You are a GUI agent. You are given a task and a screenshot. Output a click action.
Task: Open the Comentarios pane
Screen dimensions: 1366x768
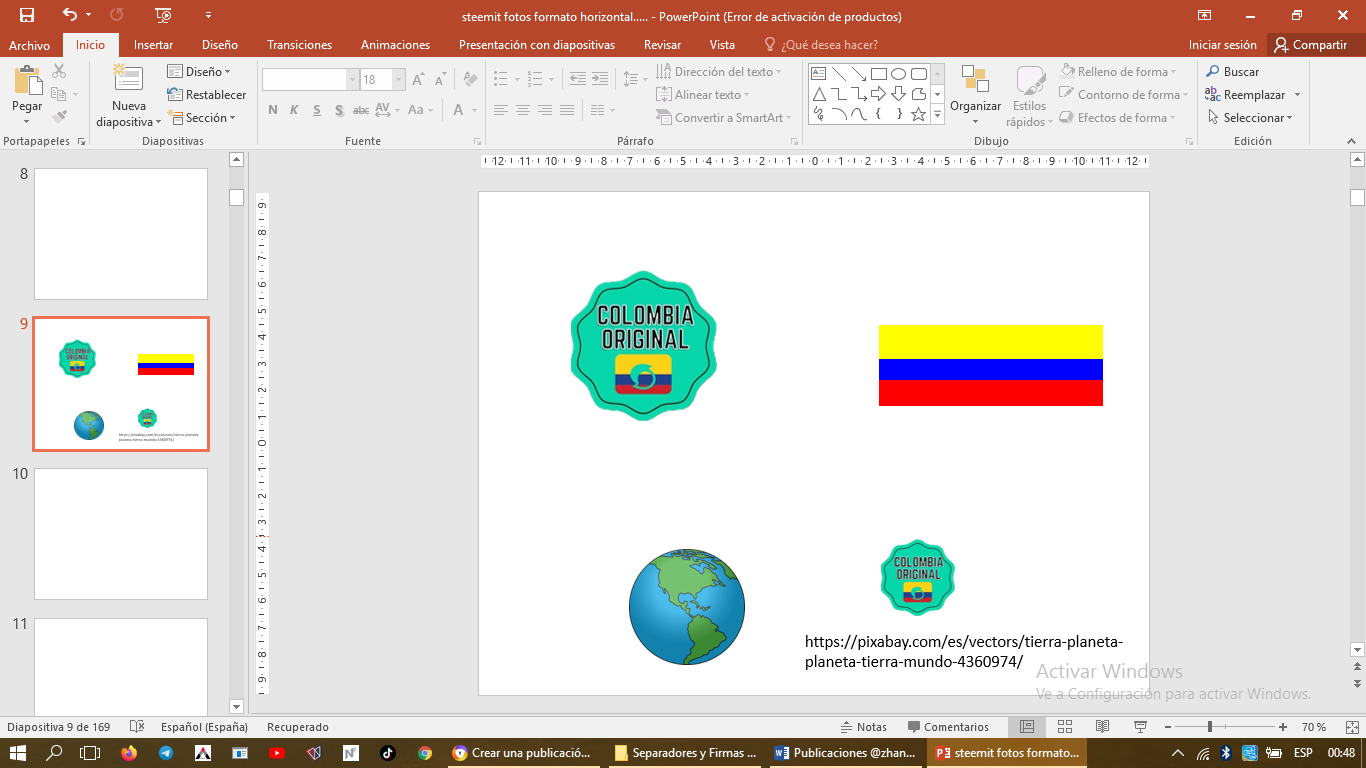pyautogui.click(x=948, y=727)
